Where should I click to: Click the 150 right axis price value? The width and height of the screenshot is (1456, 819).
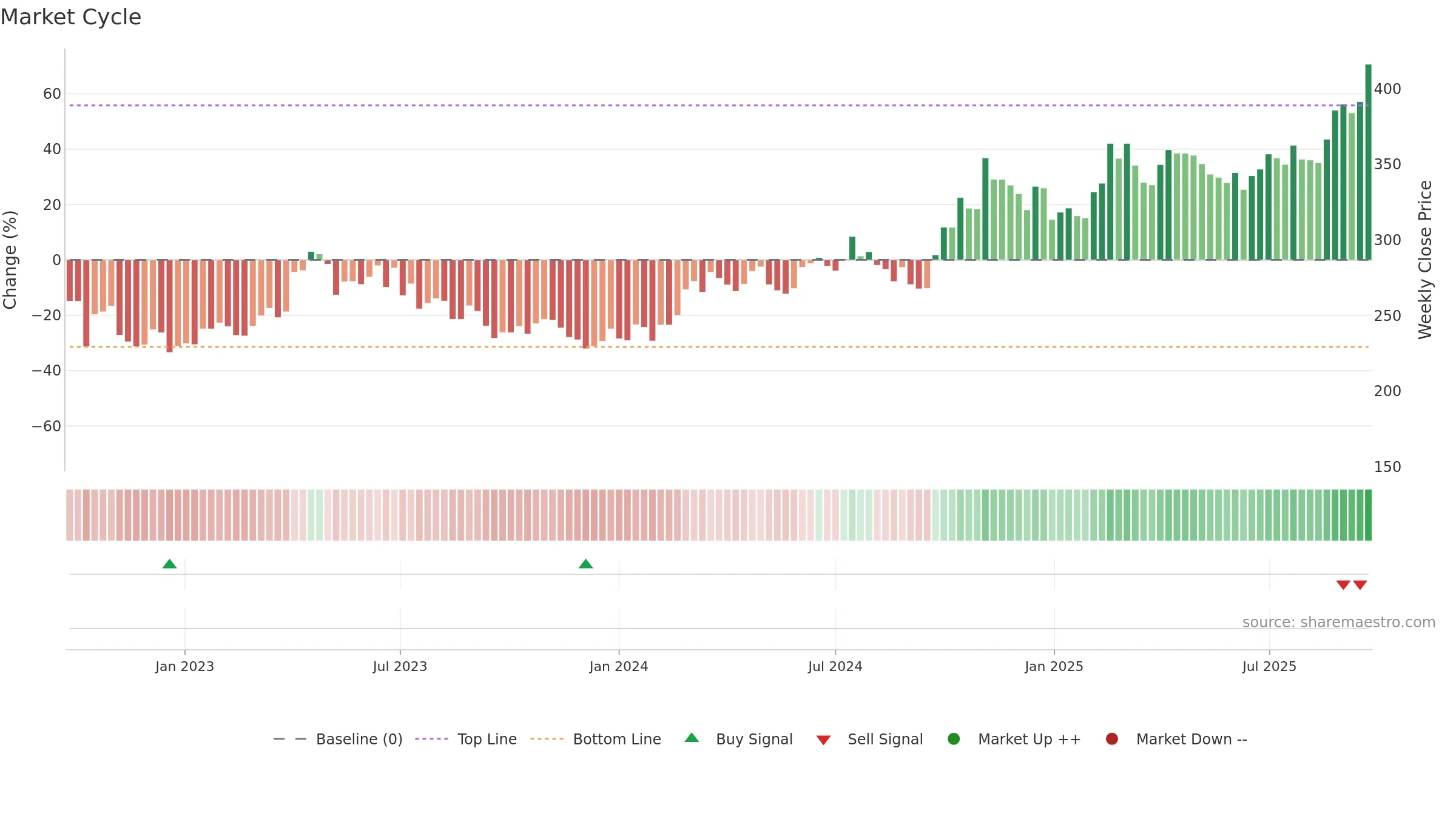pyautogui.click(x=1387, y=467)
